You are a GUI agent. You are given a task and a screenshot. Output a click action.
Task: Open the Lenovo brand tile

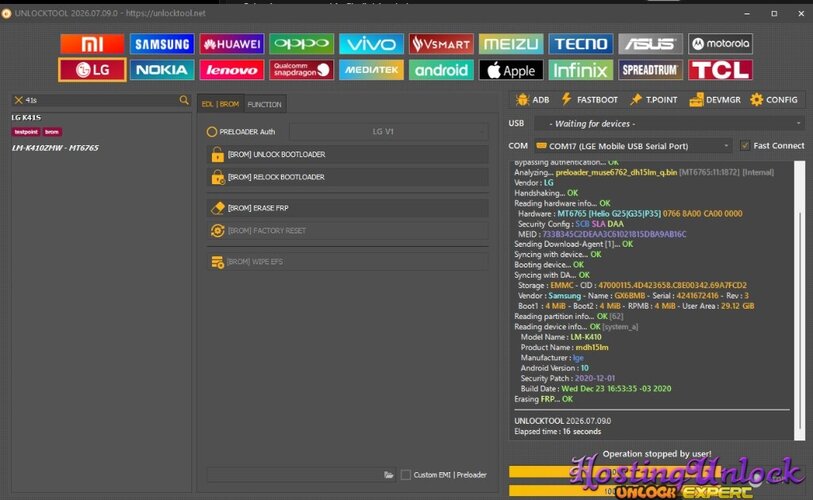point(232,70)
